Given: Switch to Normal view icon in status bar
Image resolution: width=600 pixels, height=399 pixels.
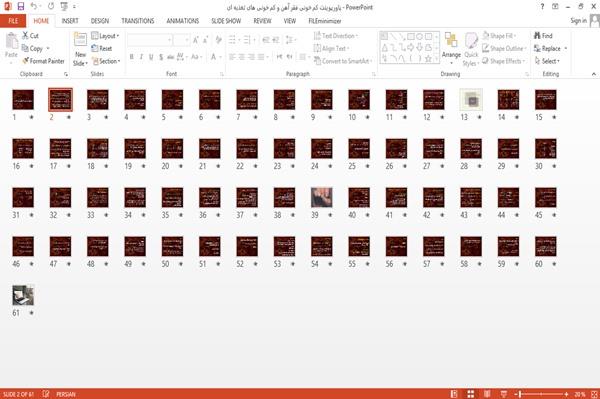Looking at the screenshot, I should 454,394.
